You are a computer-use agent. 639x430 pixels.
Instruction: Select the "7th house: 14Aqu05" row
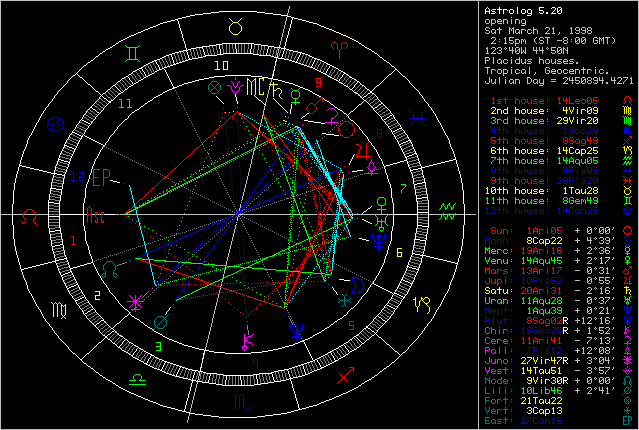tap(562, 161)
